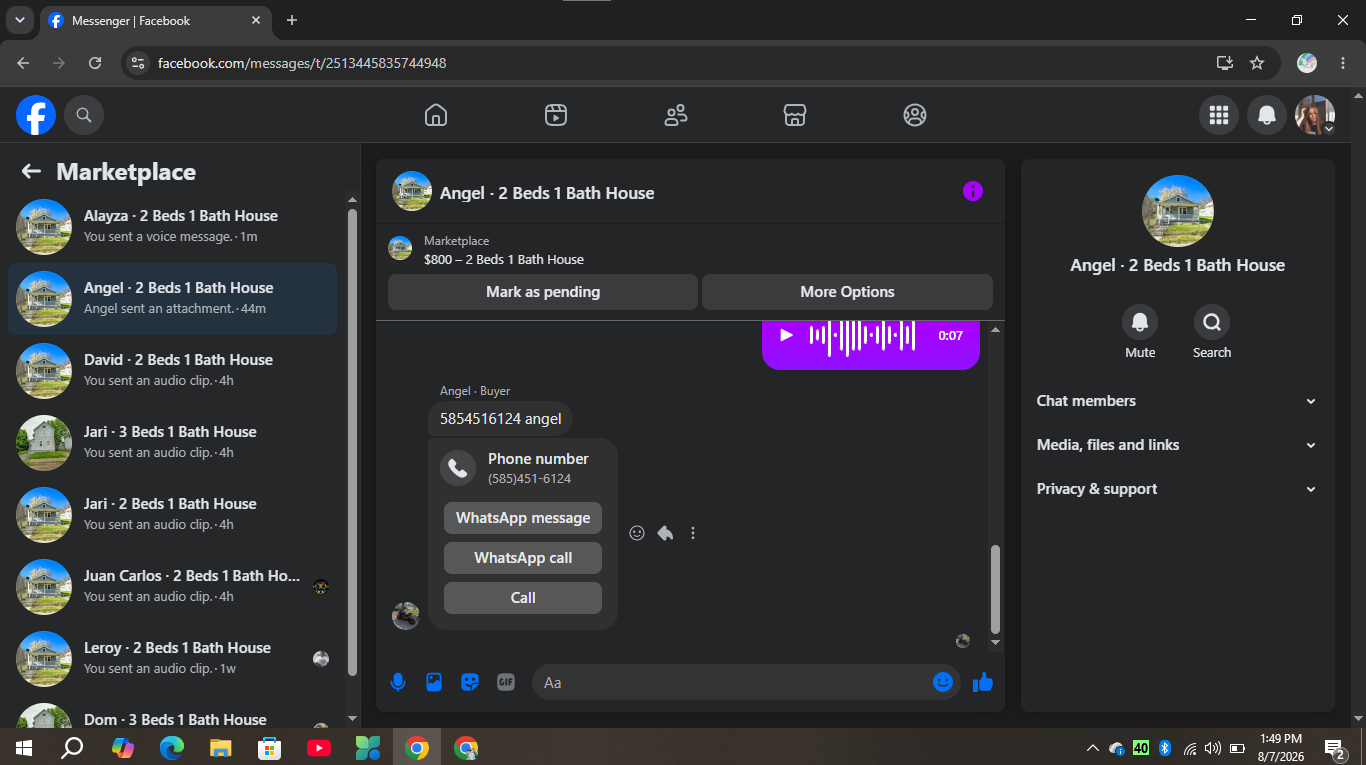This screenshot has width=1366, height=765.
Task: Open more actions for Angel's message
Action: pos(693,533)
